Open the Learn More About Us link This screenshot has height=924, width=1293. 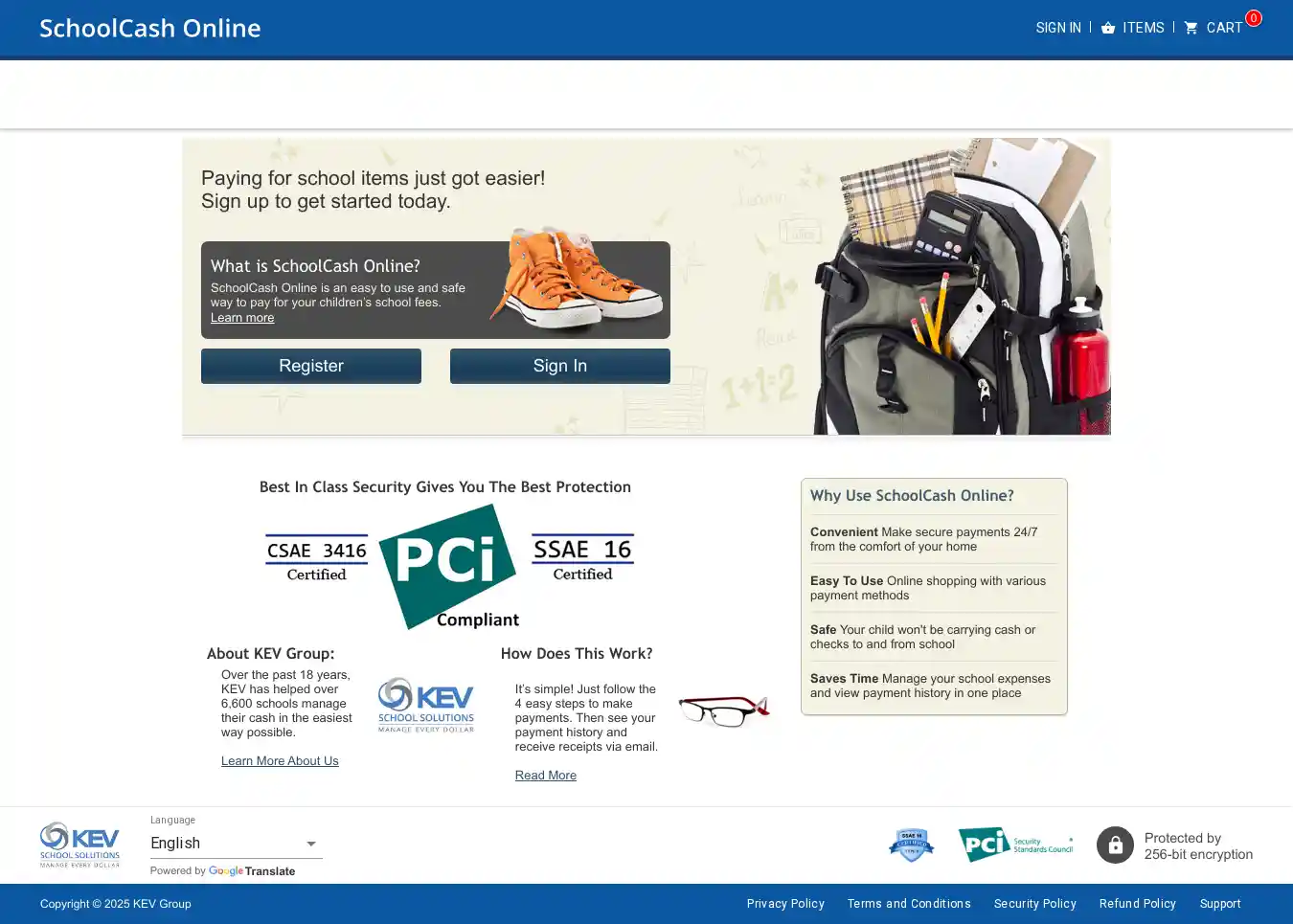(280, 761)
